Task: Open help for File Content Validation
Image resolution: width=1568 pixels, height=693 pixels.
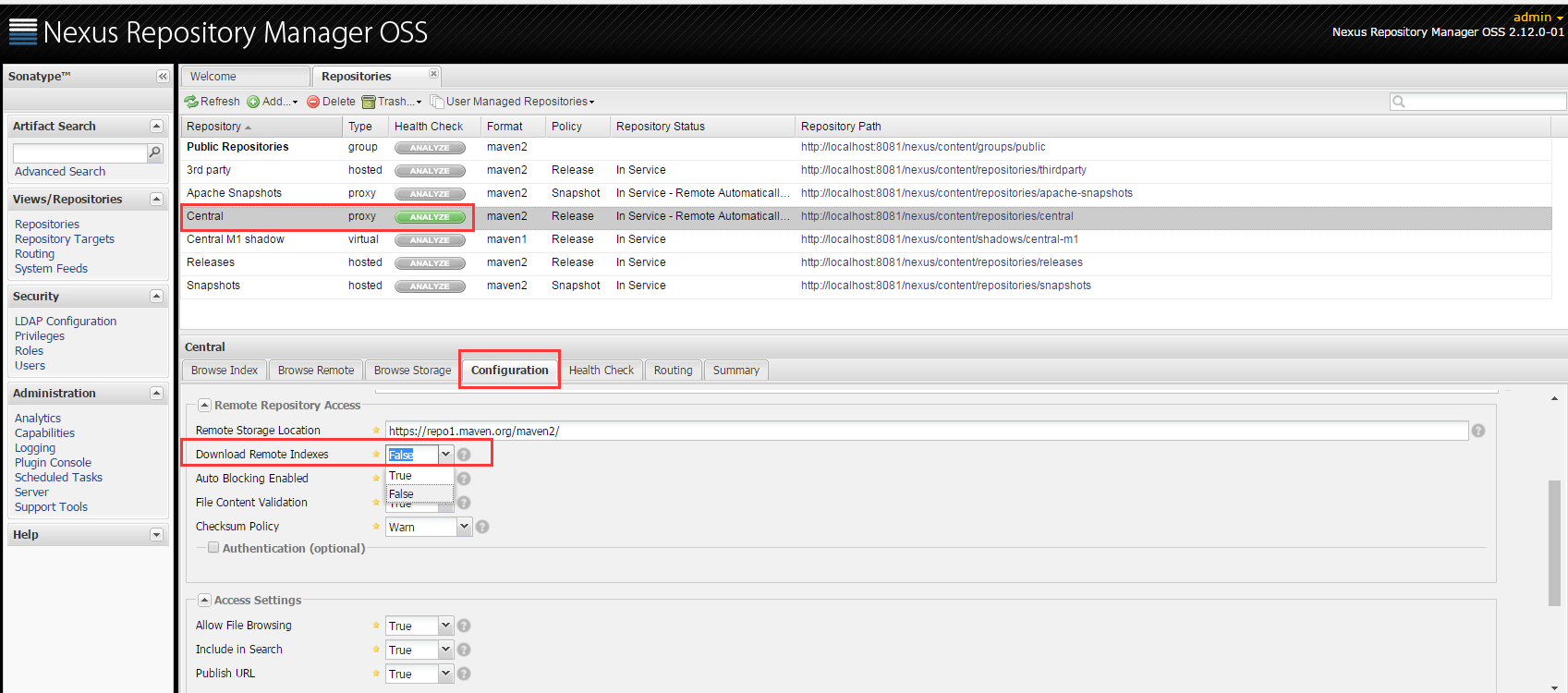Action: click(464, 503)
